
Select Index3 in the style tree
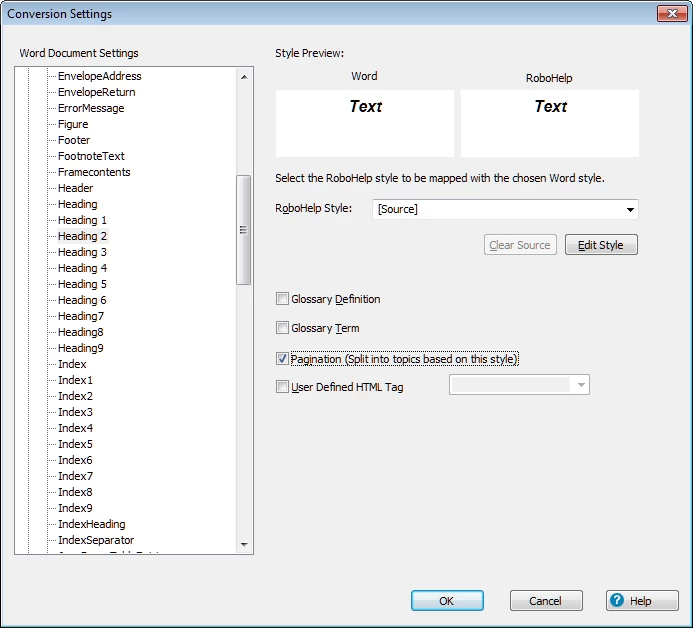75,412
